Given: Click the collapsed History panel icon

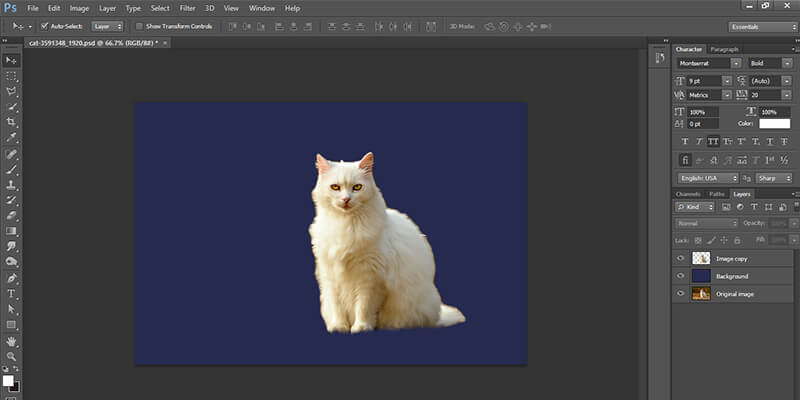Looking at the screenshot, I should point(660,58).
